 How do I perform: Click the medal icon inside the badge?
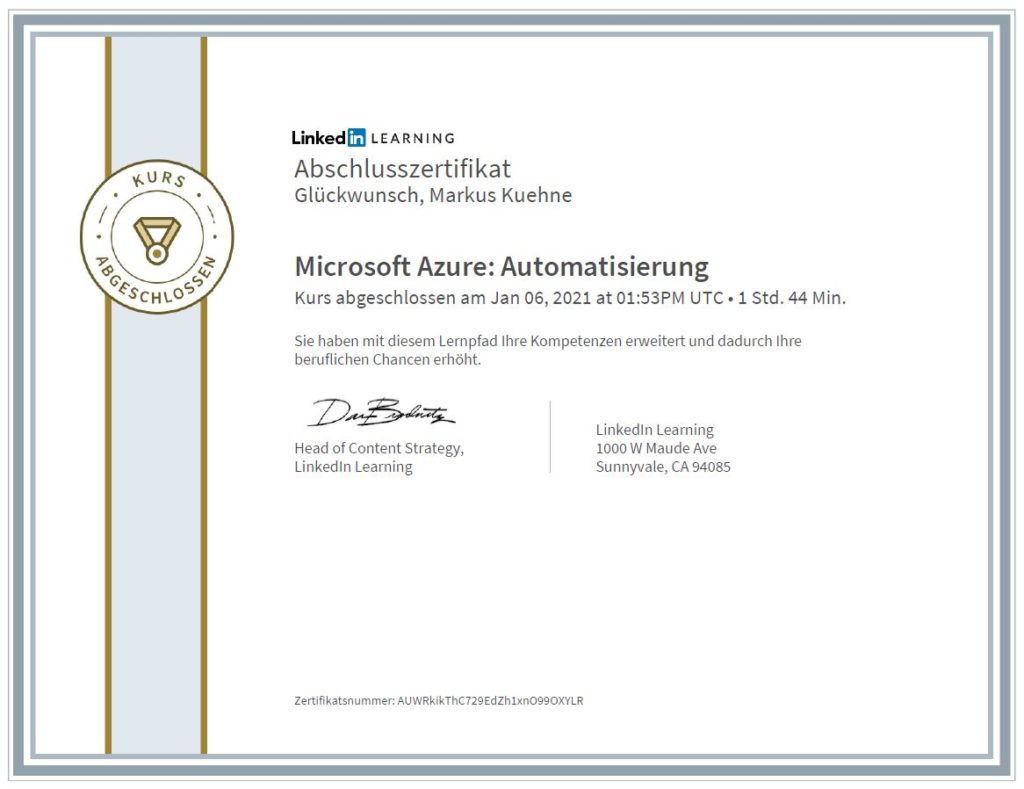tap(157, 240)
